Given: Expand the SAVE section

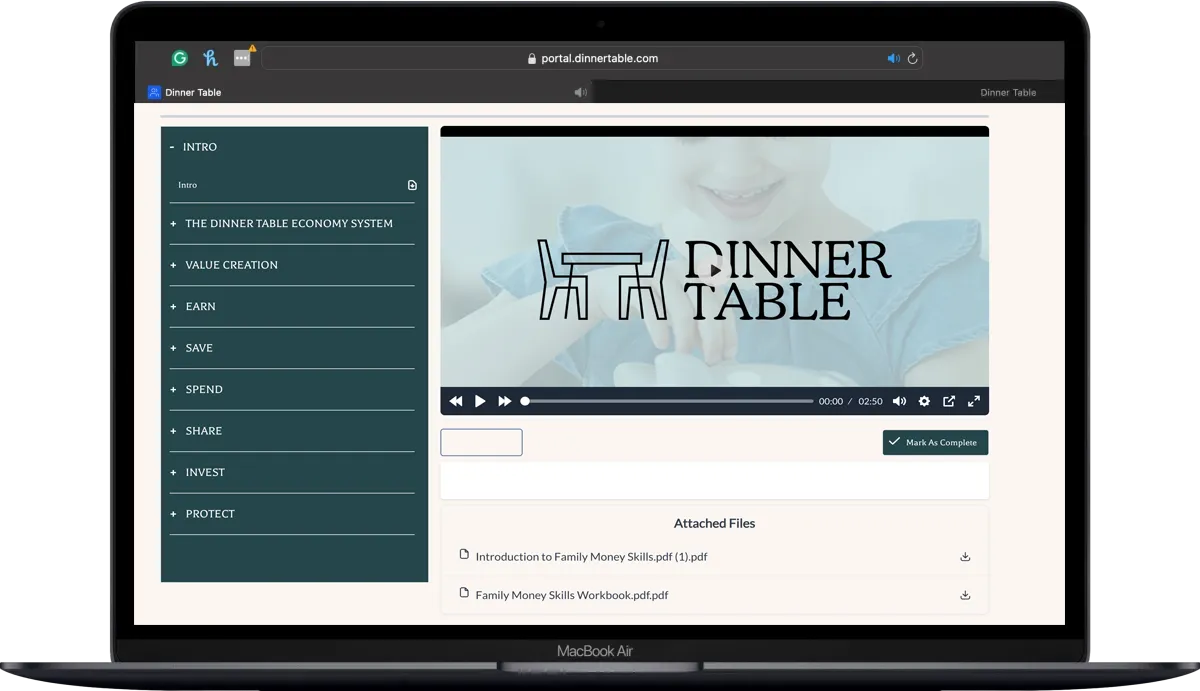Looking at the screenshot, I should click(292, 348).
